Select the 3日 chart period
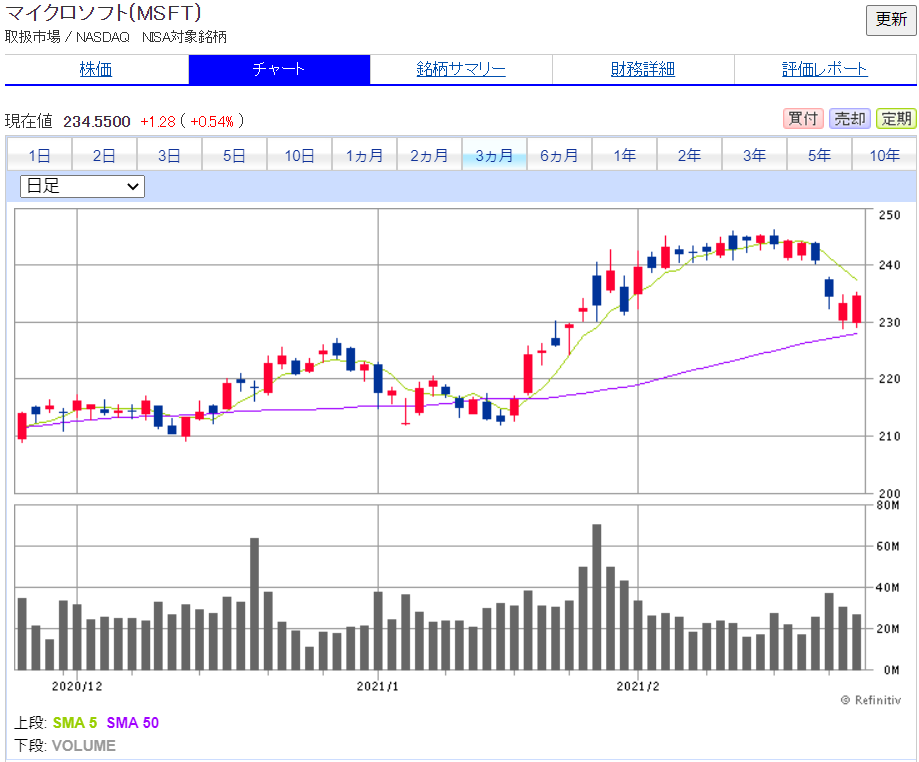This screenshot has width=919, height=762. 169,155
